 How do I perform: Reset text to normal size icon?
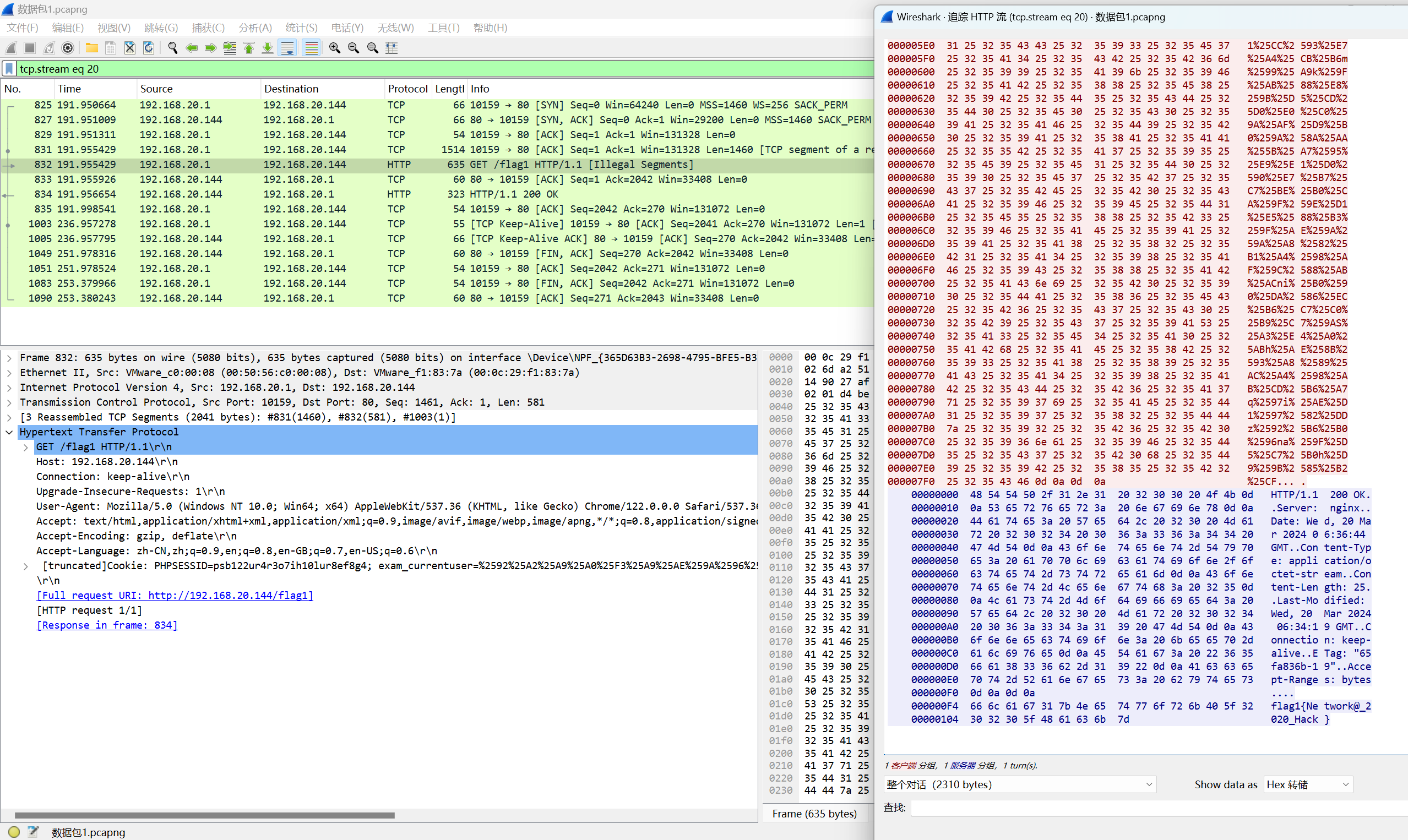pos(373,48)
